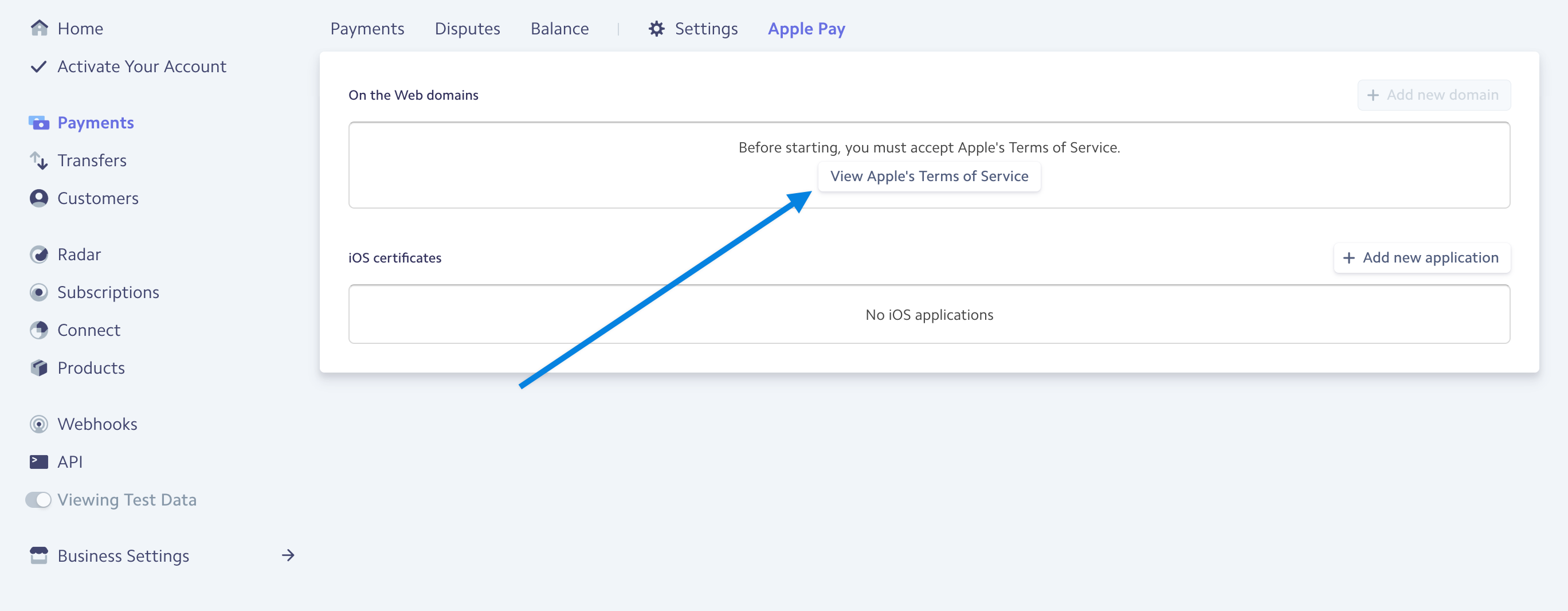The width and height of the screenshot is (1568, 611).
Task: Select the Apple Pay tab
Action: (x=806, y=29)
